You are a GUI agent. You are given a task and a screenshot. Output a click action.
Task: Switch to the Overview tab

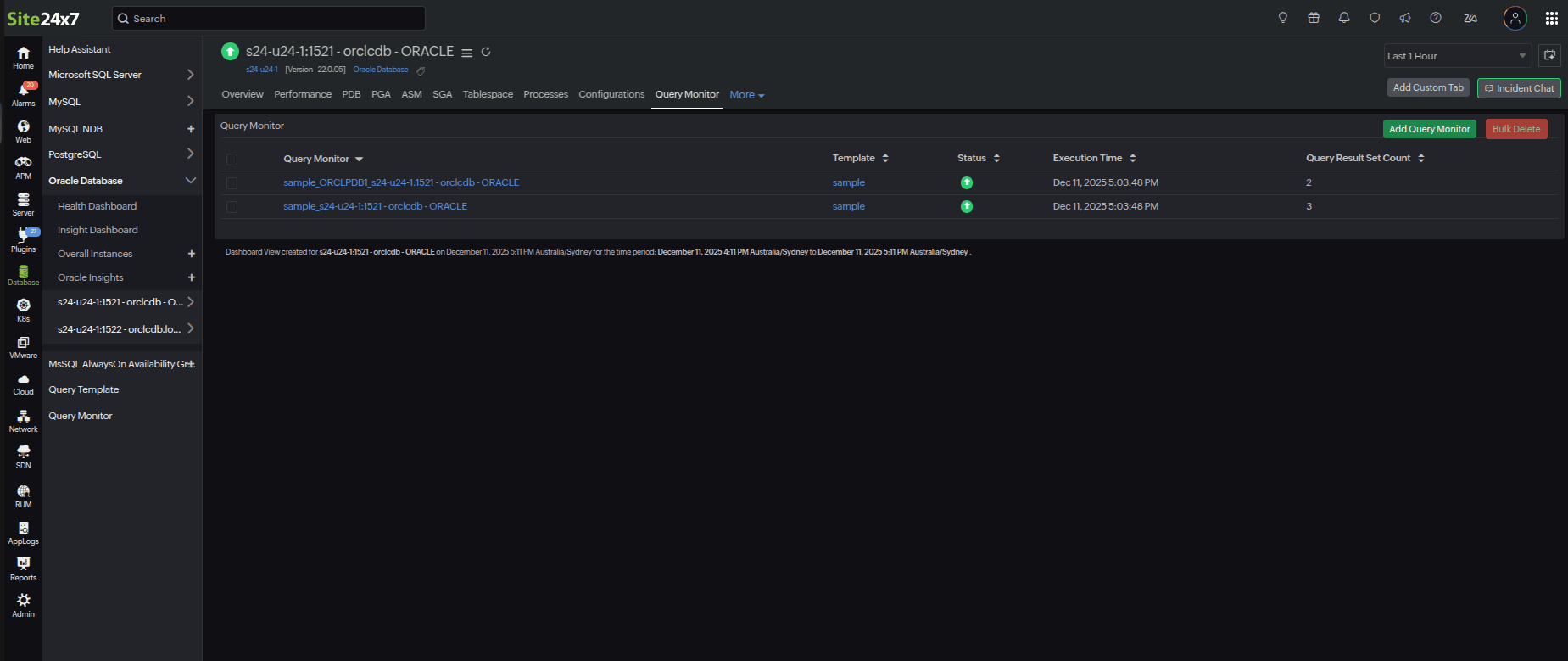(x=243, y=94)
